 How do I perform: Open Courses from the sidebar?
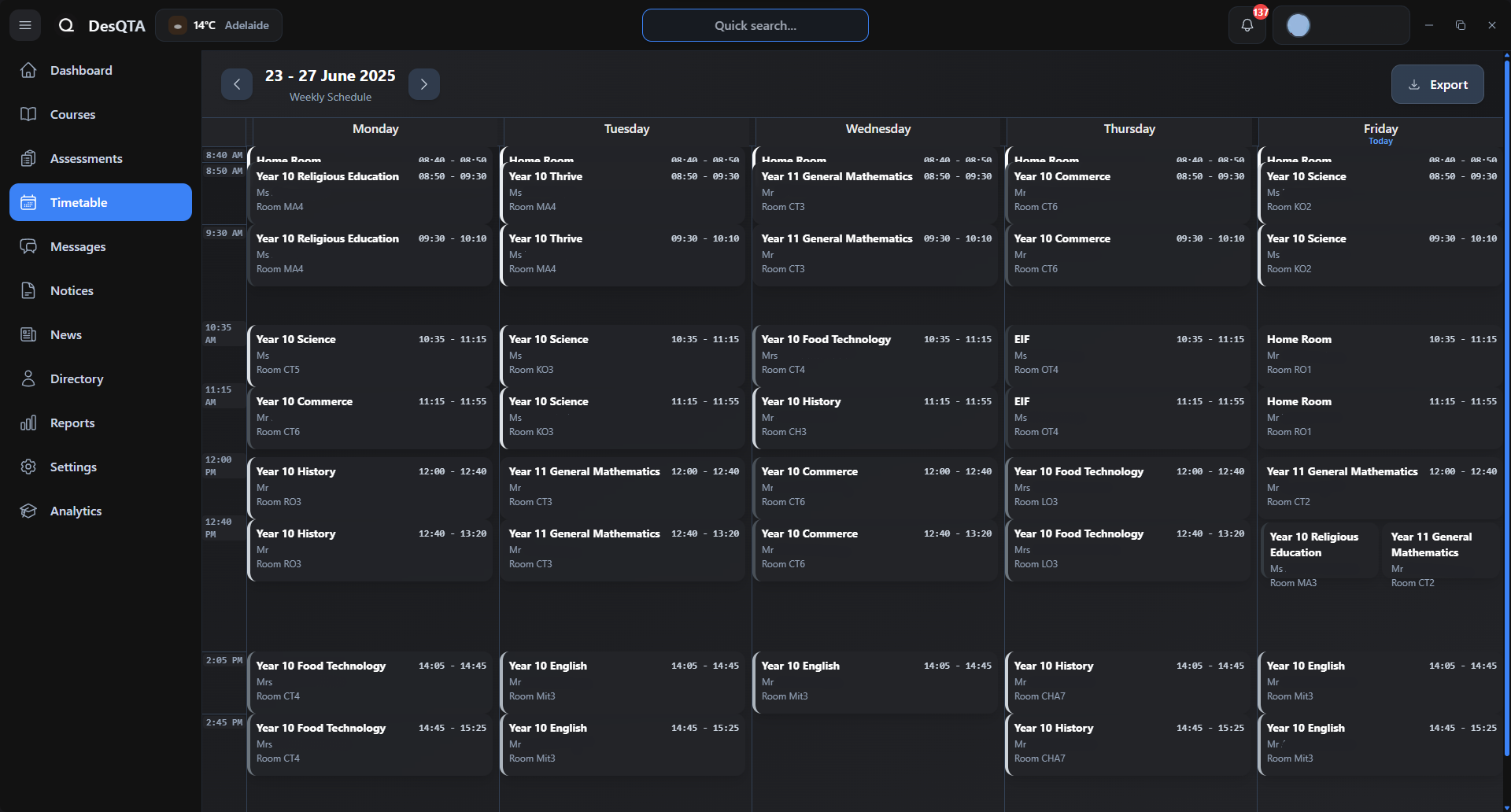(x=72, y=114)
